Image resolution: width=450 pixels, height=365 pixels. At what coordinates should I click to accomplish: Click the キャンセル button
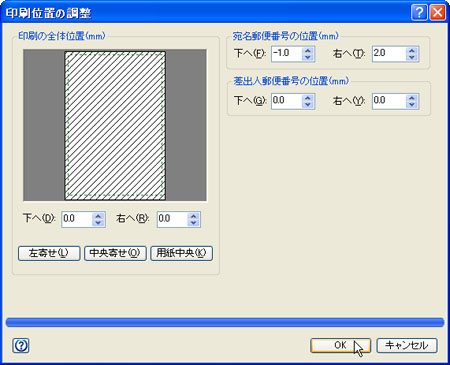point(407,346)
